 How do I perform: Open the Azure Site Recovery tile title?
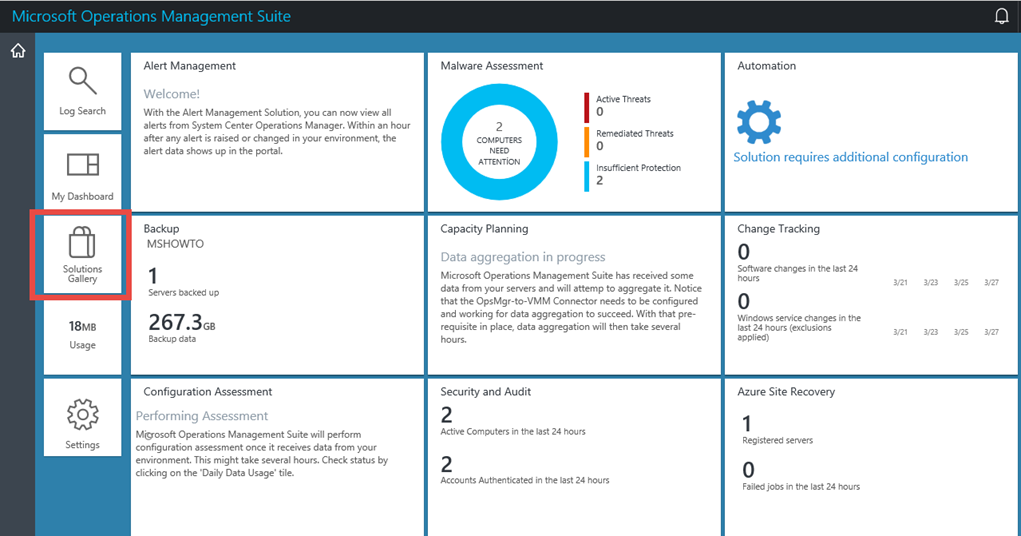click(x=786, y=391)
